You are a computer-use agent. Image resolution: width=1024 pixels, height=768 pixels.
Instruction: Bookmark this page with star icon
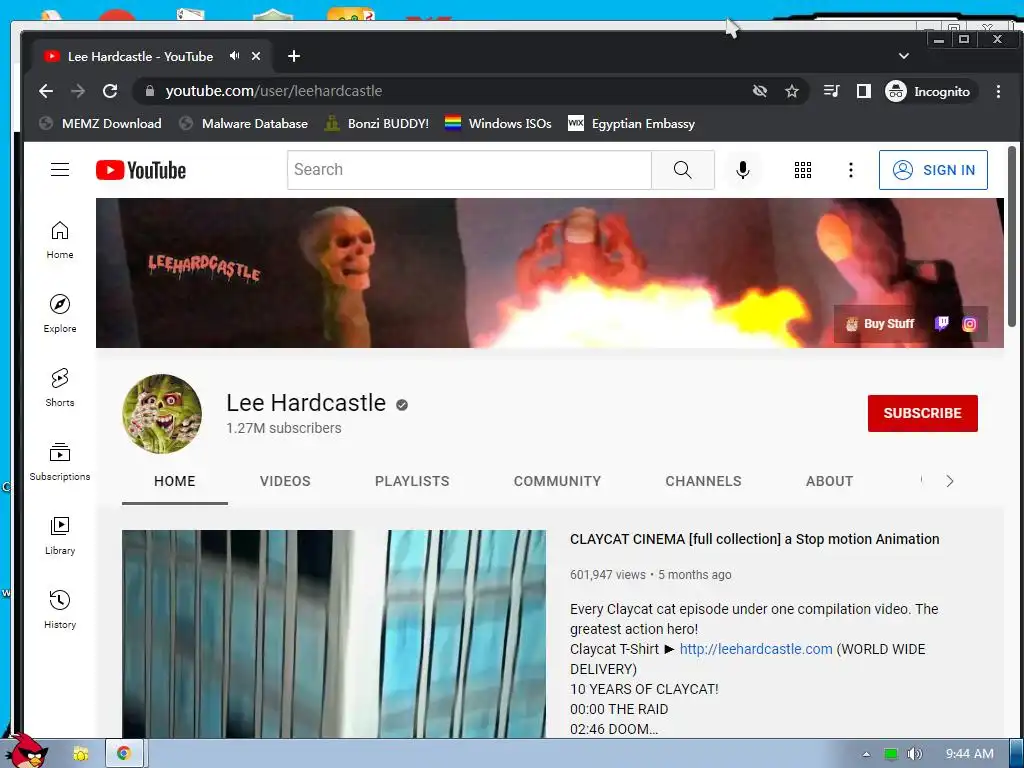(792, 91)
